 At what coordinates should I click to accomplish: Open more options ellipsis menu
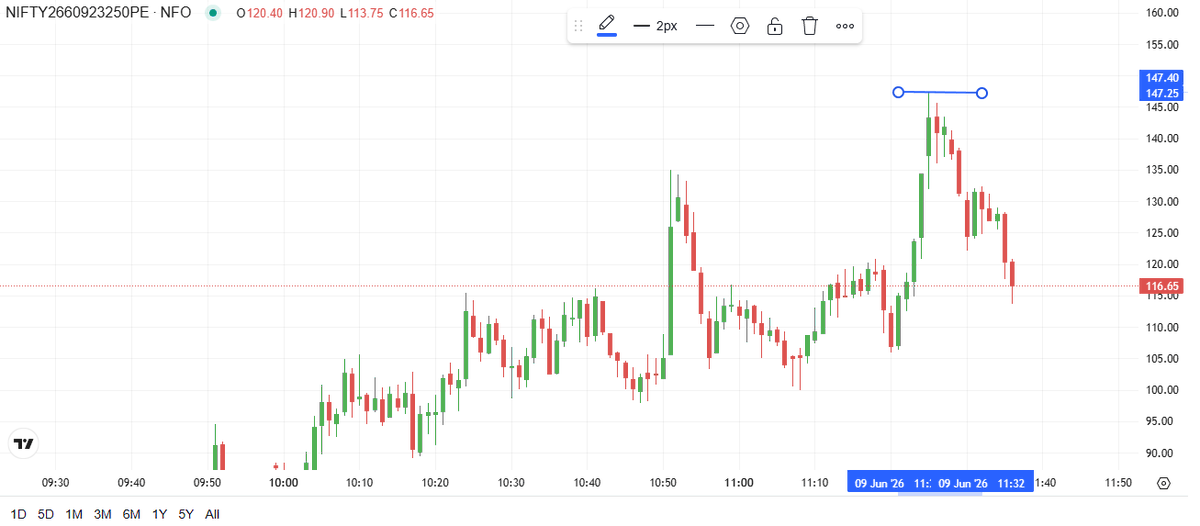(x=845, y=26)
